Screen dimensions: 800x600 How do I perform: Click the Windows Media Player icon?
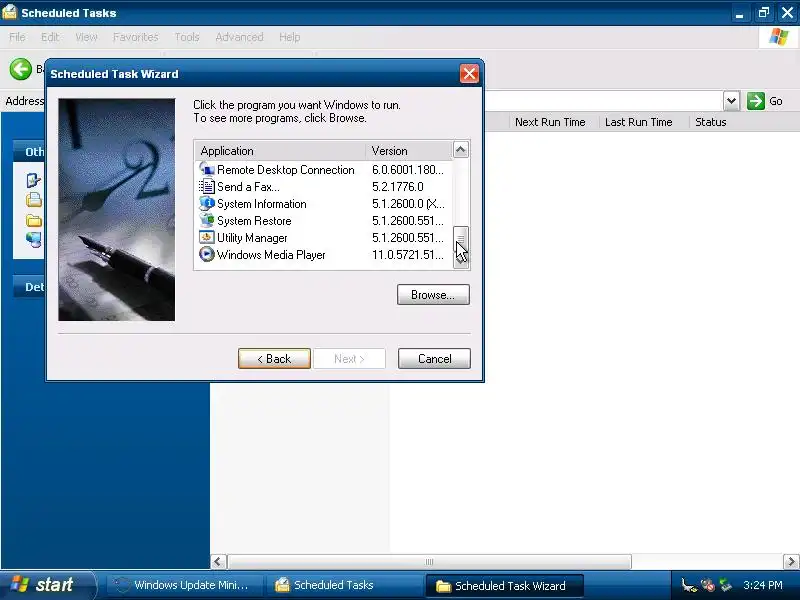[206, 255]
